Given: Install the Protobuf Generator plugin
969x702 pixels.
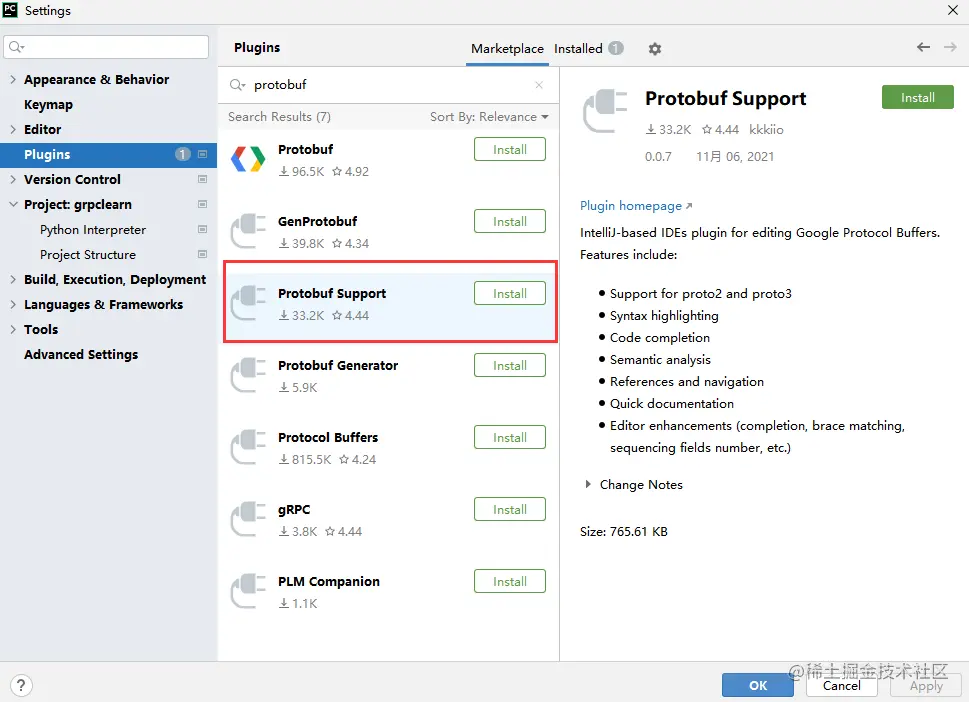Looking at the screenshot, I should point(510,365).
